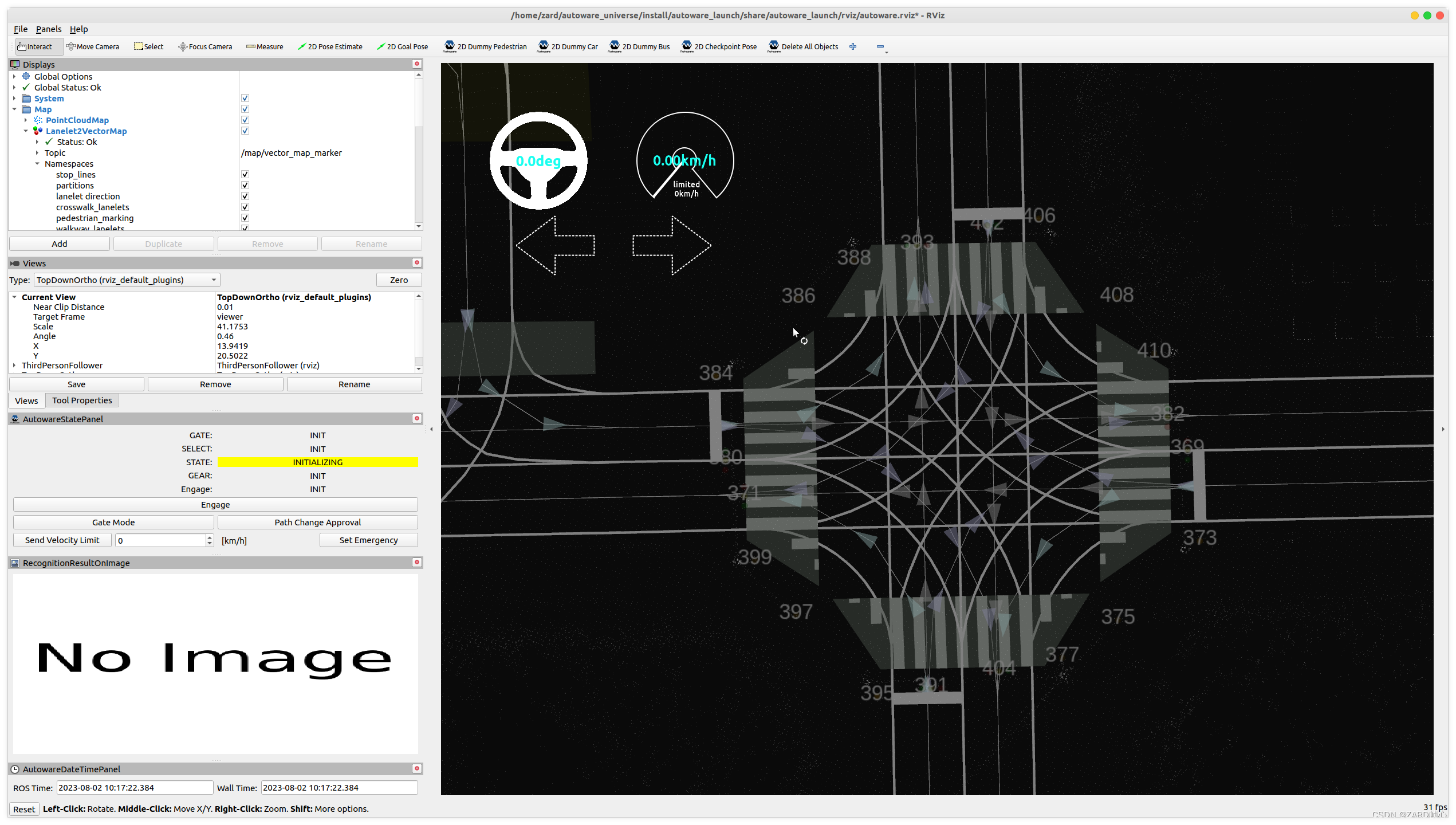
Task: Toggle the PointCloudMap display checkbox
Action: 245,120
